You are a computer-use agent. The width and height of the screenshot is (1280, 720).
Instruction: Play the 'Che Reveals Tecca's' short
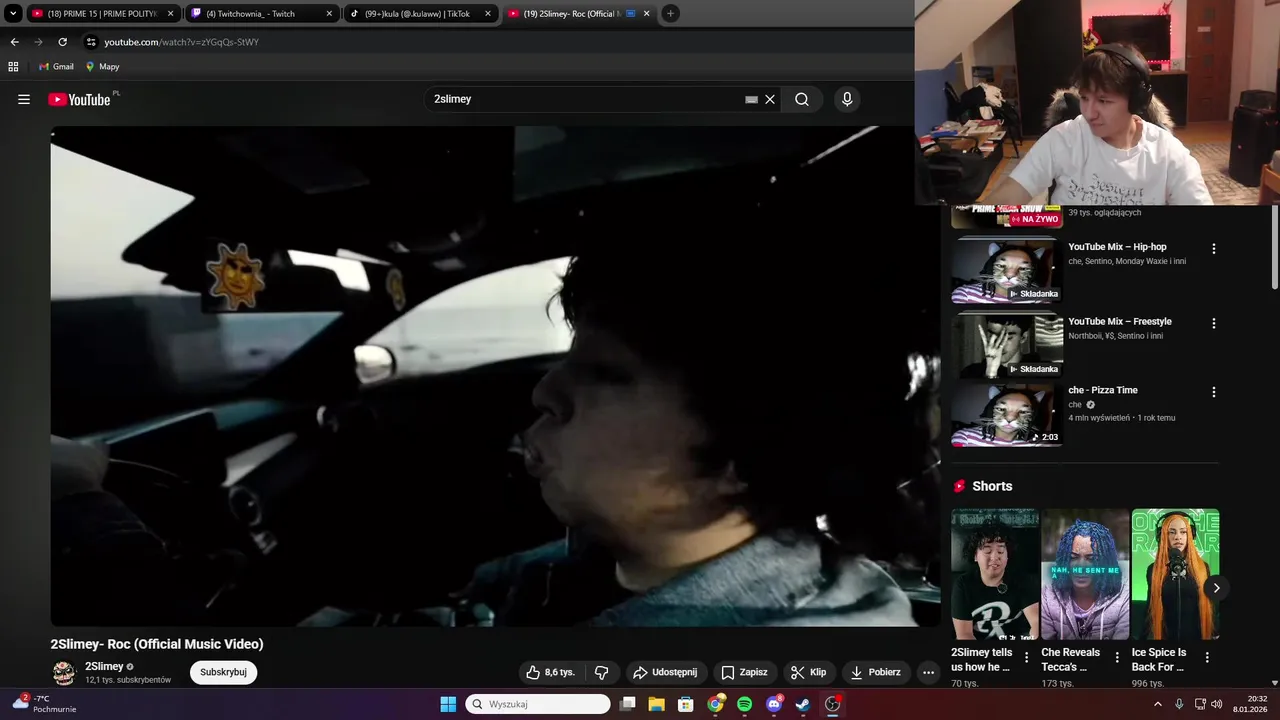point(1085,574)
